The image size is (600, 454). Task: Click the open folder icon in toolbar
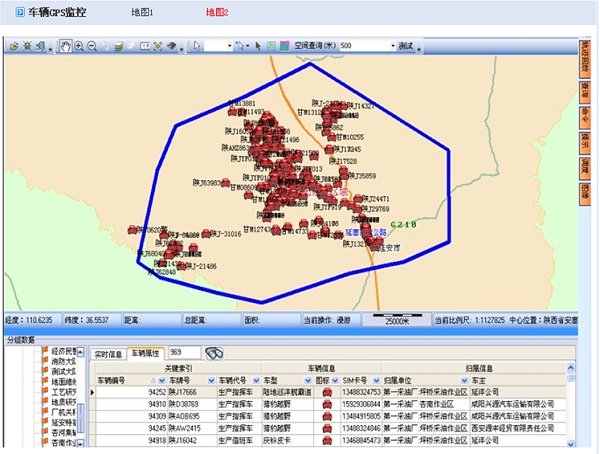12,46
